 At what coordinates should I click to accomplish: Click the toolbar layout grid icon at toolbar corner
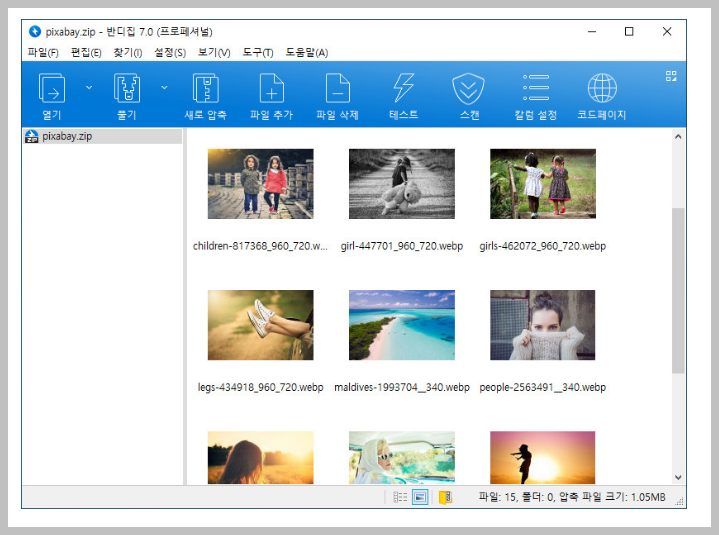coord(671,76)
